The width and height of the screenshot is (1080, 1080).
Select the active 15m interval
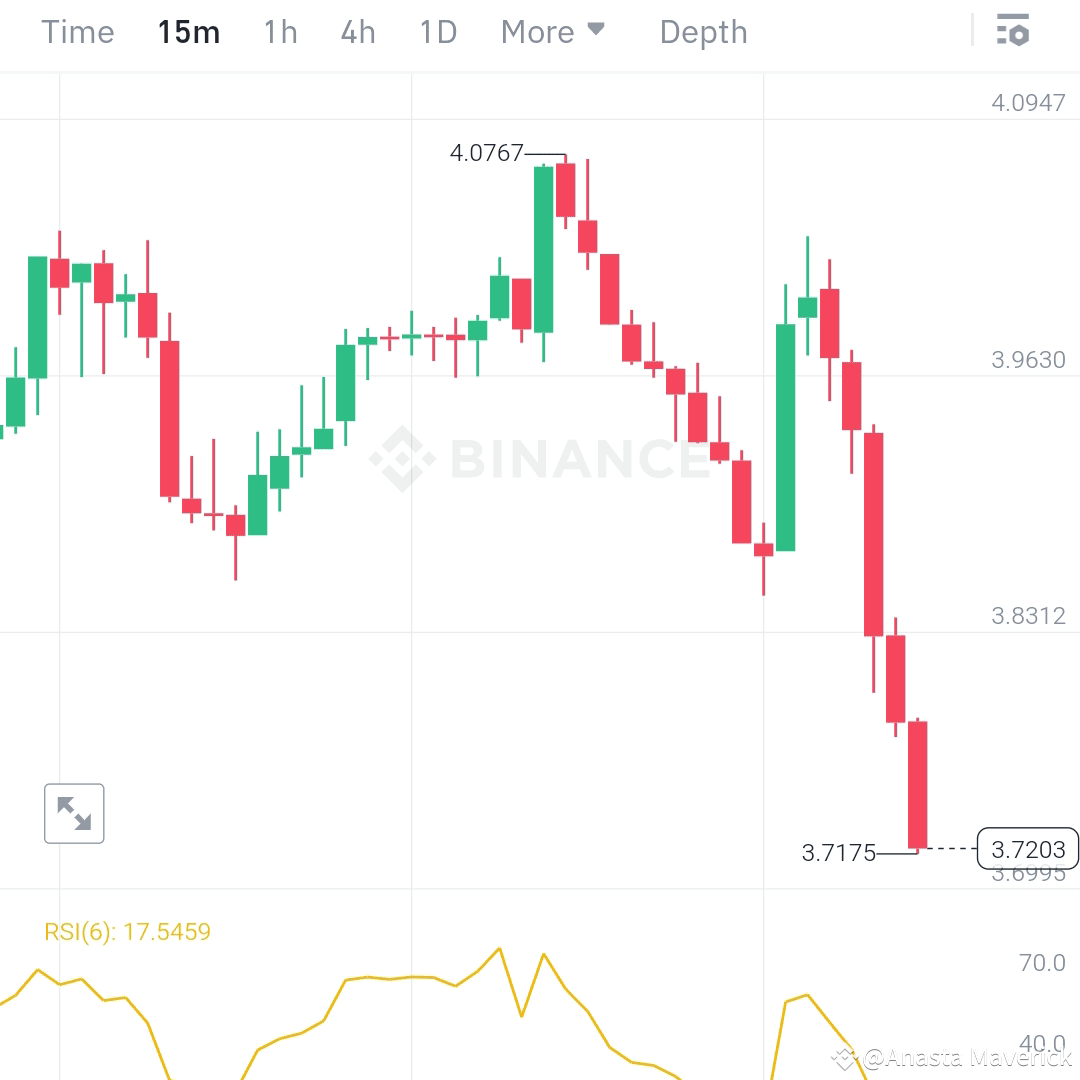pos(189,31)
